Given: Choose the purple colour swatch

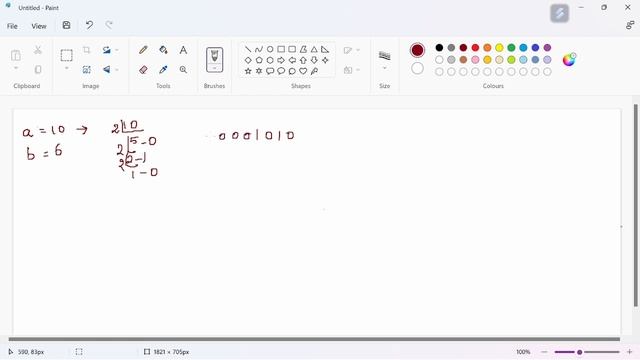Looking at the screenshot, I should (547, 48).
